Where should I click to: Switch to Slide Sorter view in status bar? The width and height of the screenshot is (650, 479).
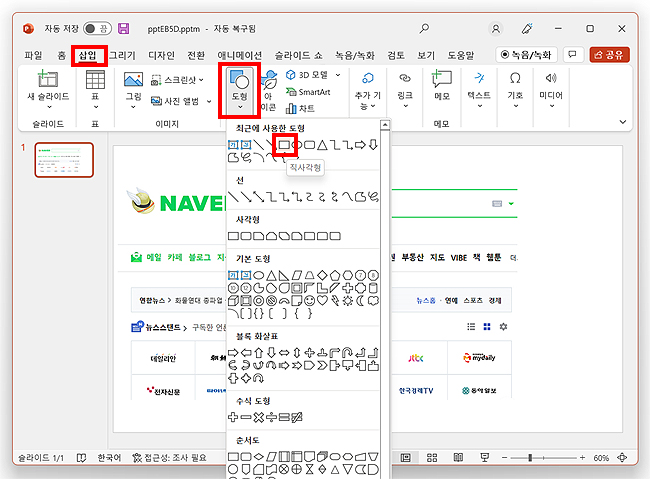click(x=432, y=457)
